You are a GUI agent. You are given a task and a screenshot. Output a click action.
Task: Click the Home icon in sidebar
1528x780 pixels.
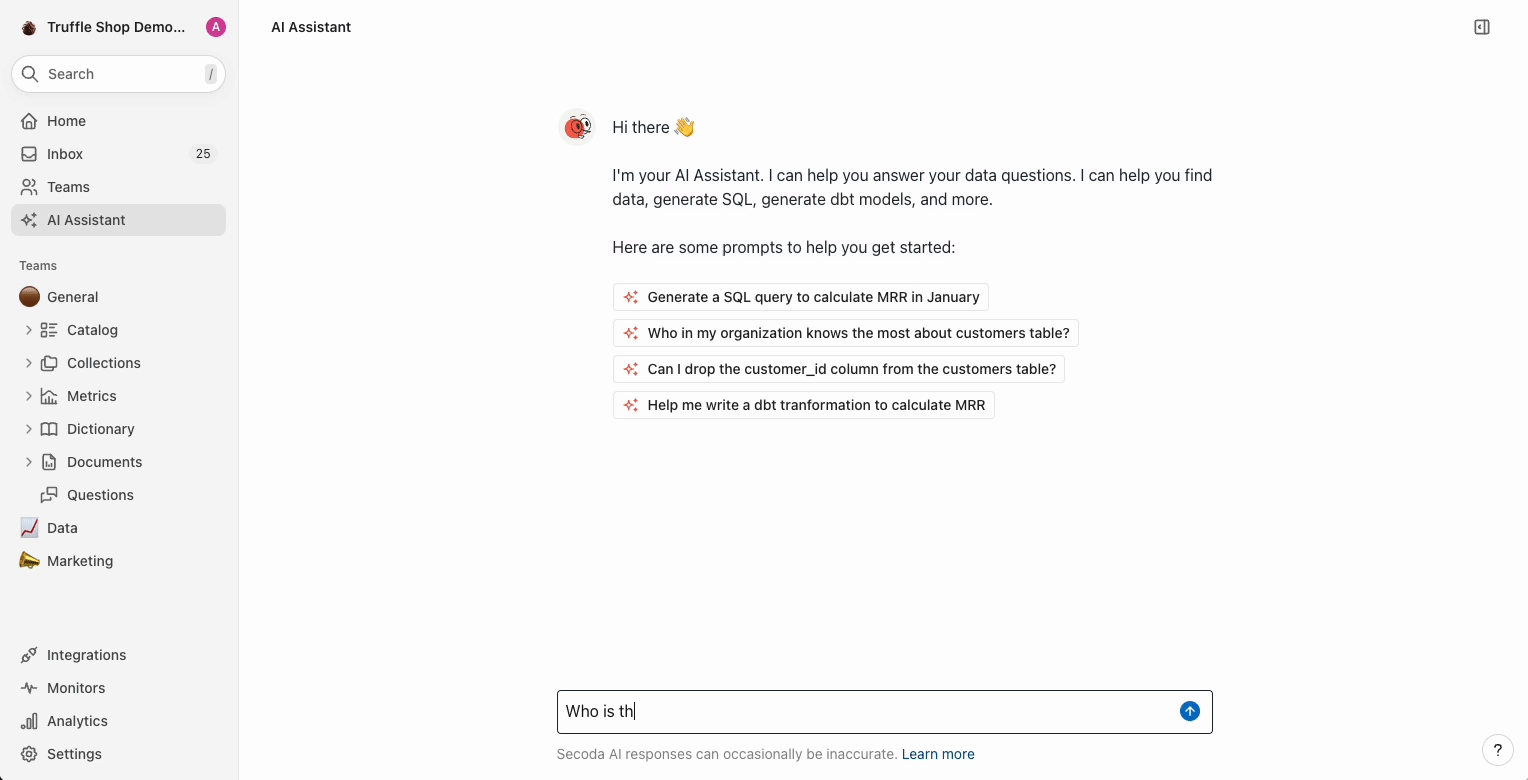pos(29,121)
